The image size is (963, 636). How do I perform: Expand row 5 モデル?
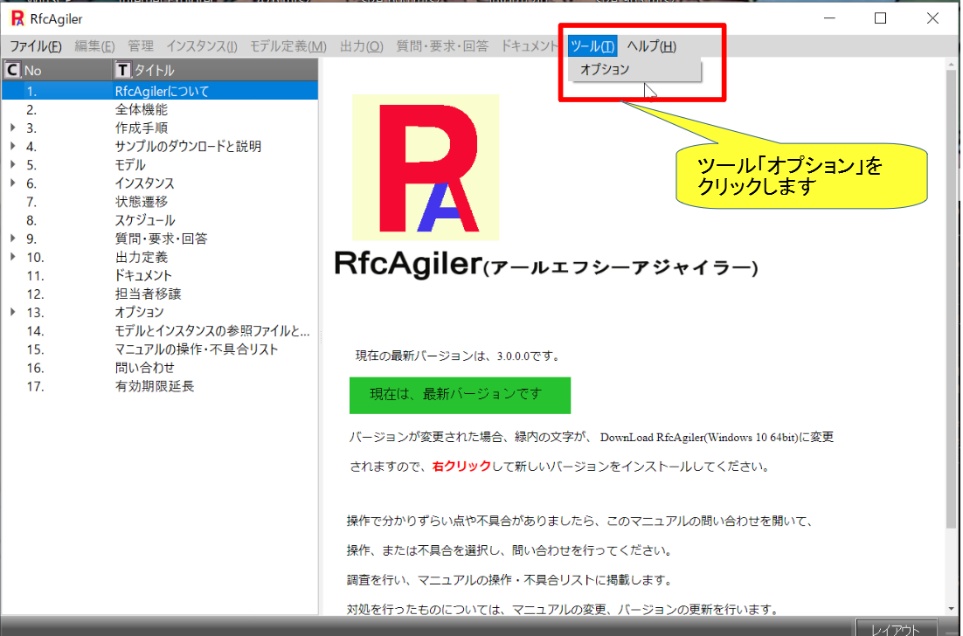(13, 165)
